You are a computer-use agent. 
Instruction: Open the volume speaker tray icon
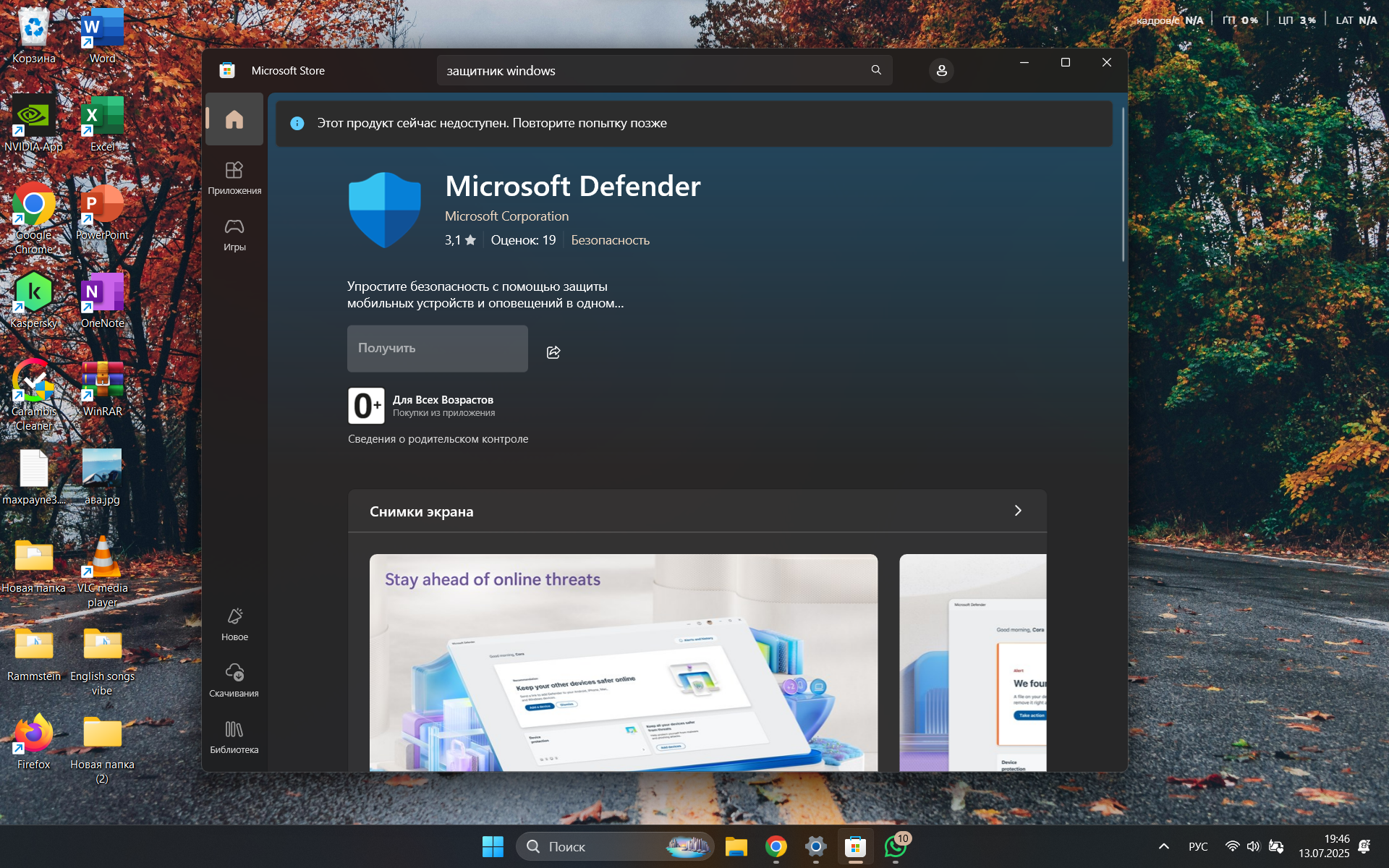pyautogui.click(x=1254, y=846)
